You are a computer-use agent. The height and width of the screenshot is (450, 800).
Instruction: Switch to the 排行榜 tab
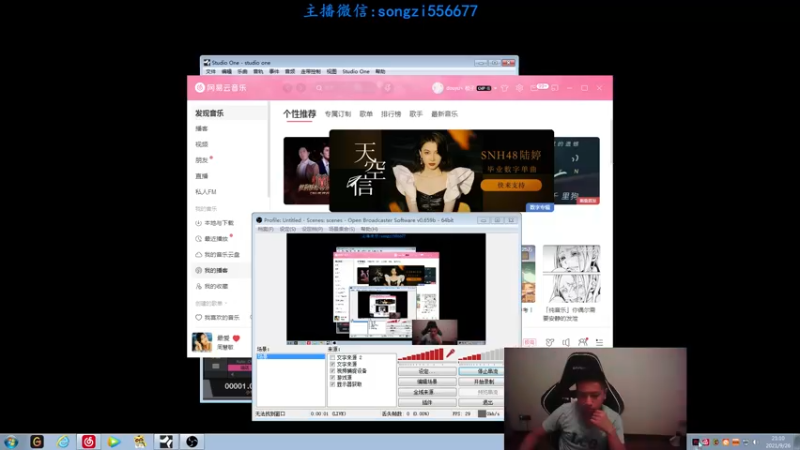[391, 114]
